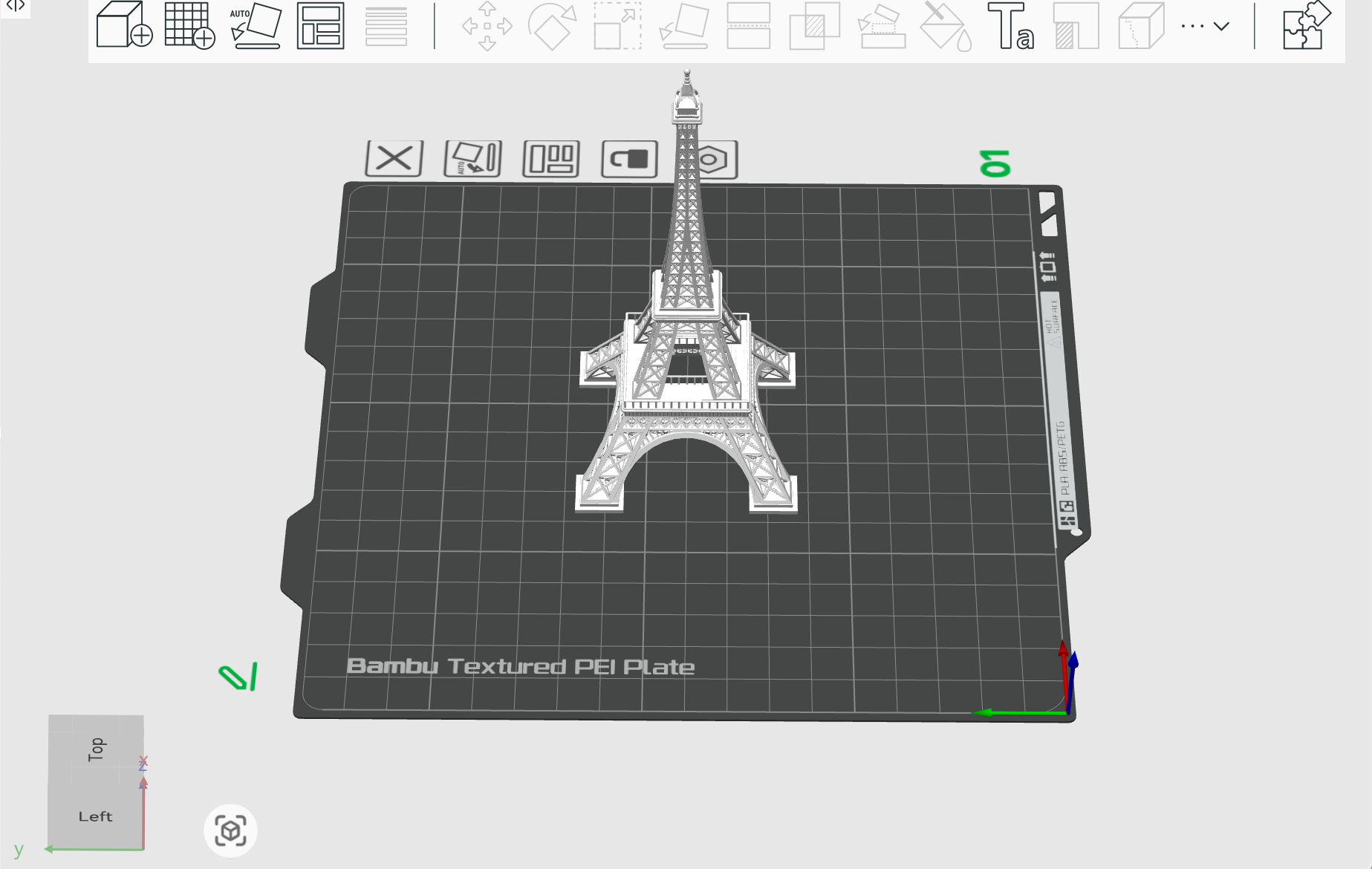Run Auto orient from the top toolbar
Screen dimensions: 1372x869
(256, 25)
